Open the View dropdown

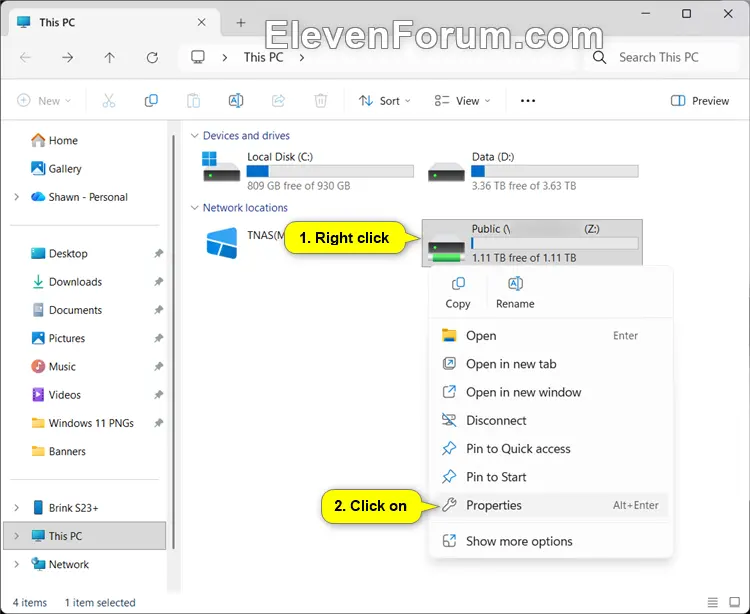(463, 101)
